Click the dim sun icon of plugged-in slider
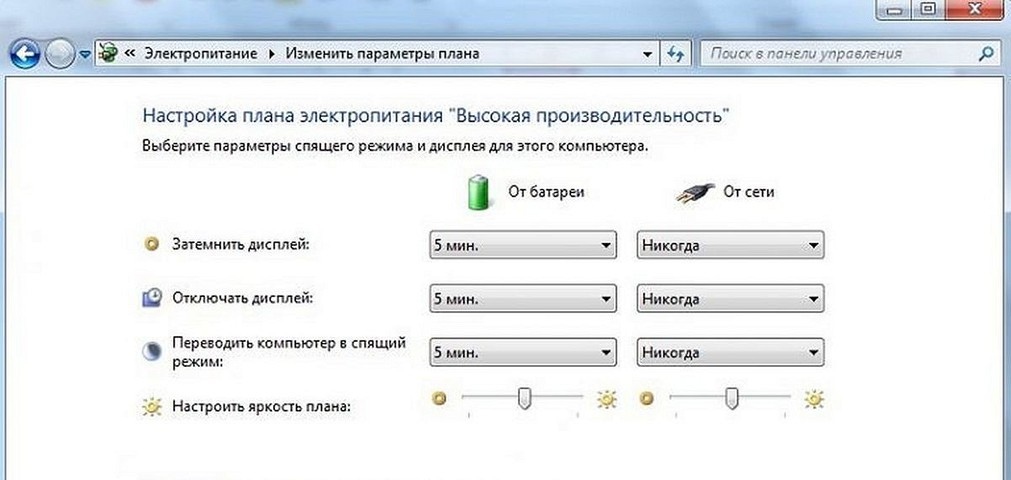Viewport: 1011px width, 480px height. (x=647, y=398)
